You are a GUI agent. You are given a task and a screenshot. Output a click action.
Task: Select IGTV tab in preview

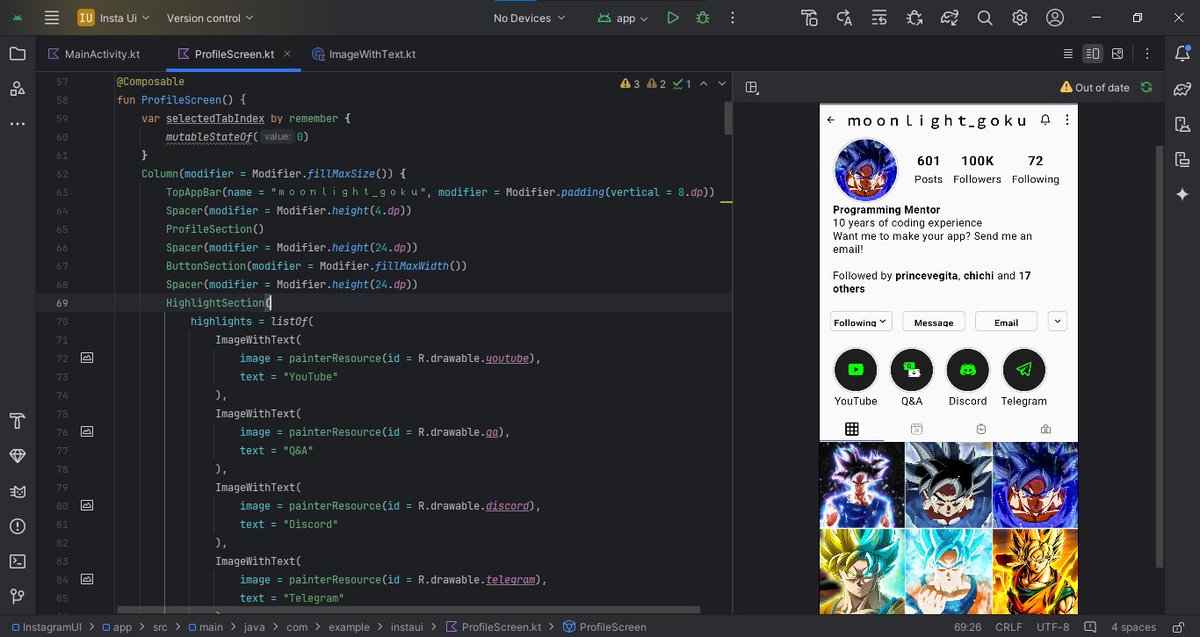[x=981, y=429]
